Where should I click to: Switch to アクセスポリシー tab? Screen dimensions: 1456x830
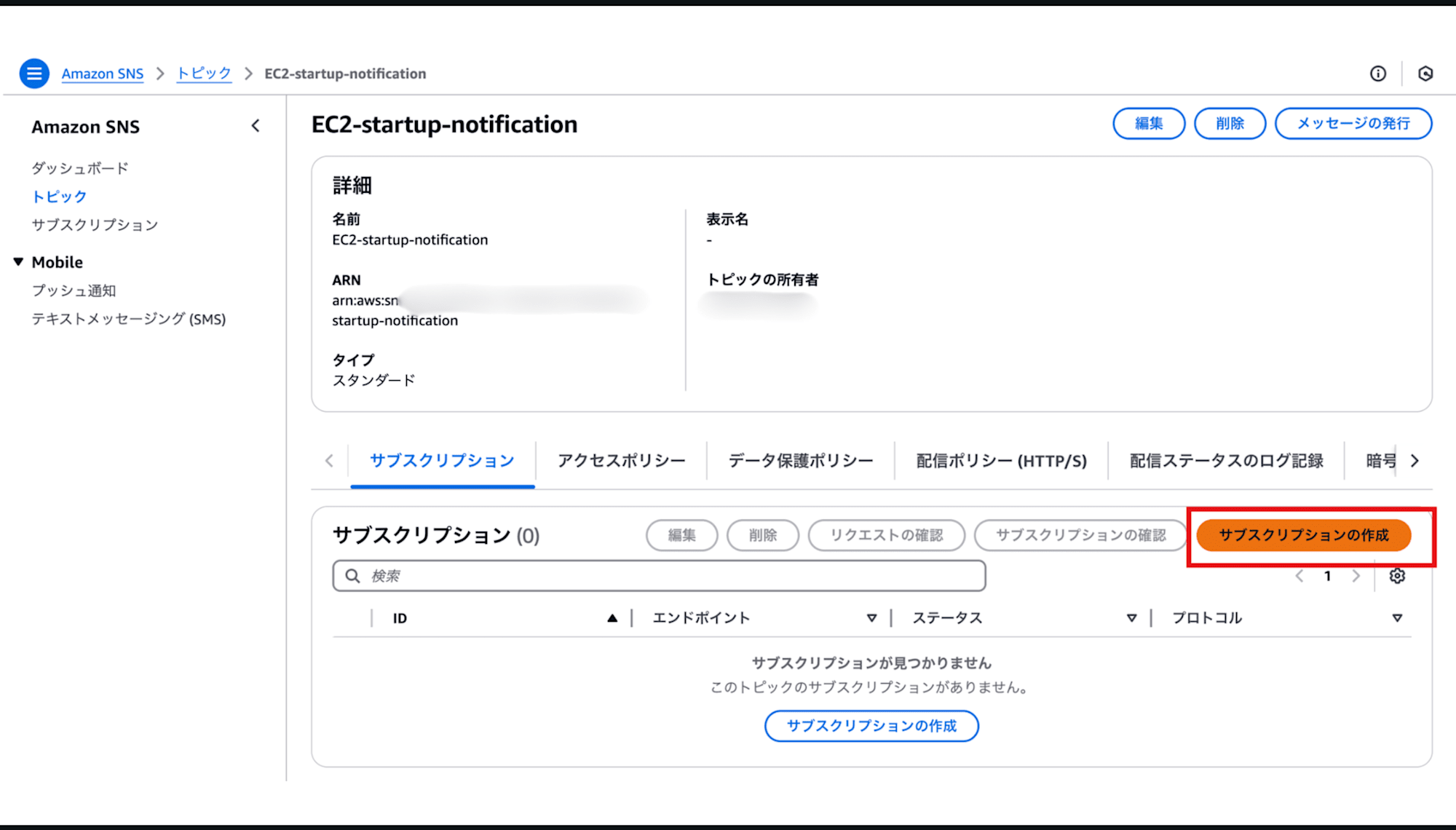[621, 461]
